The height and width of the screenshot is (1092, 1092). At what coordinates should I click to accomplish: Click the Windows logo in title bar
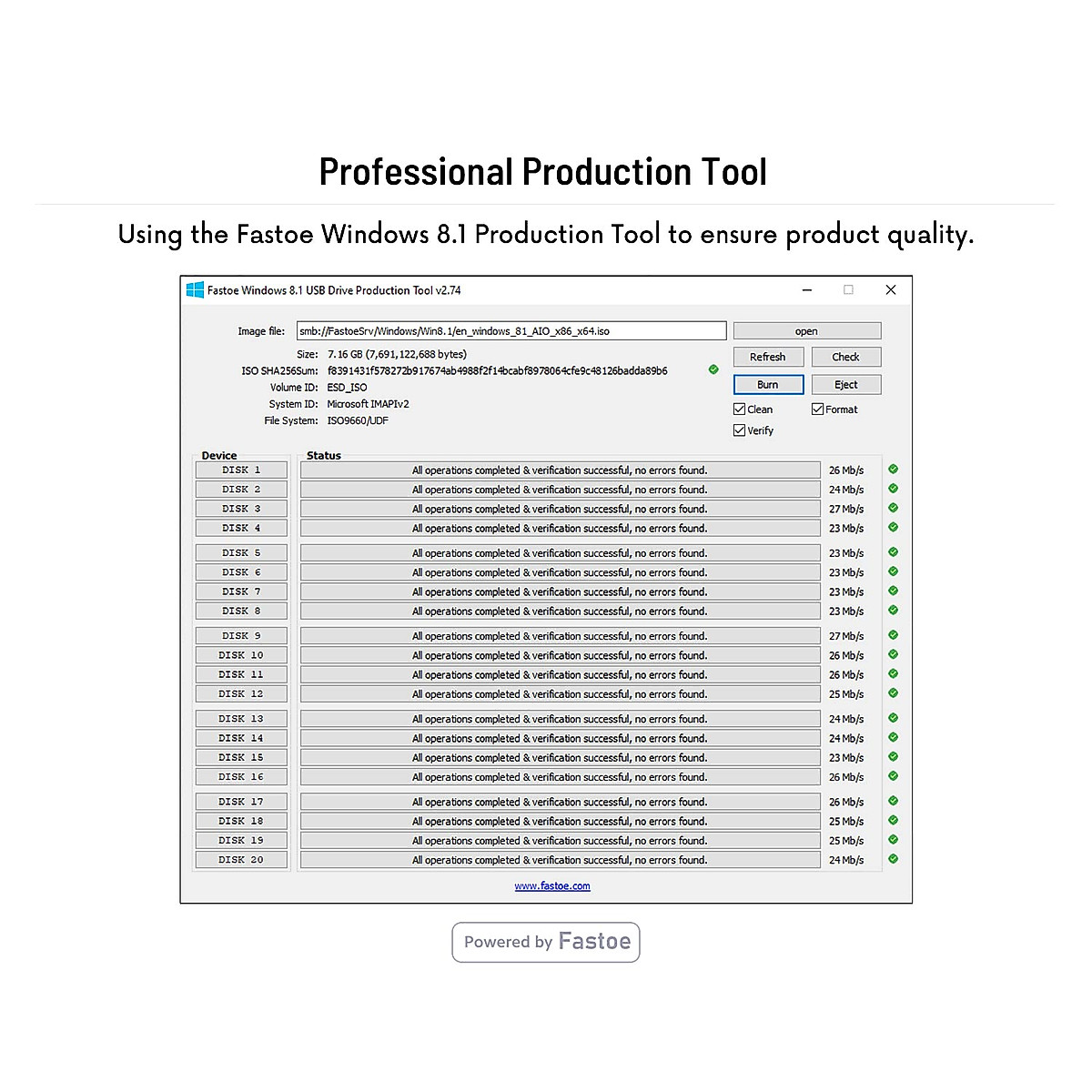195,290
